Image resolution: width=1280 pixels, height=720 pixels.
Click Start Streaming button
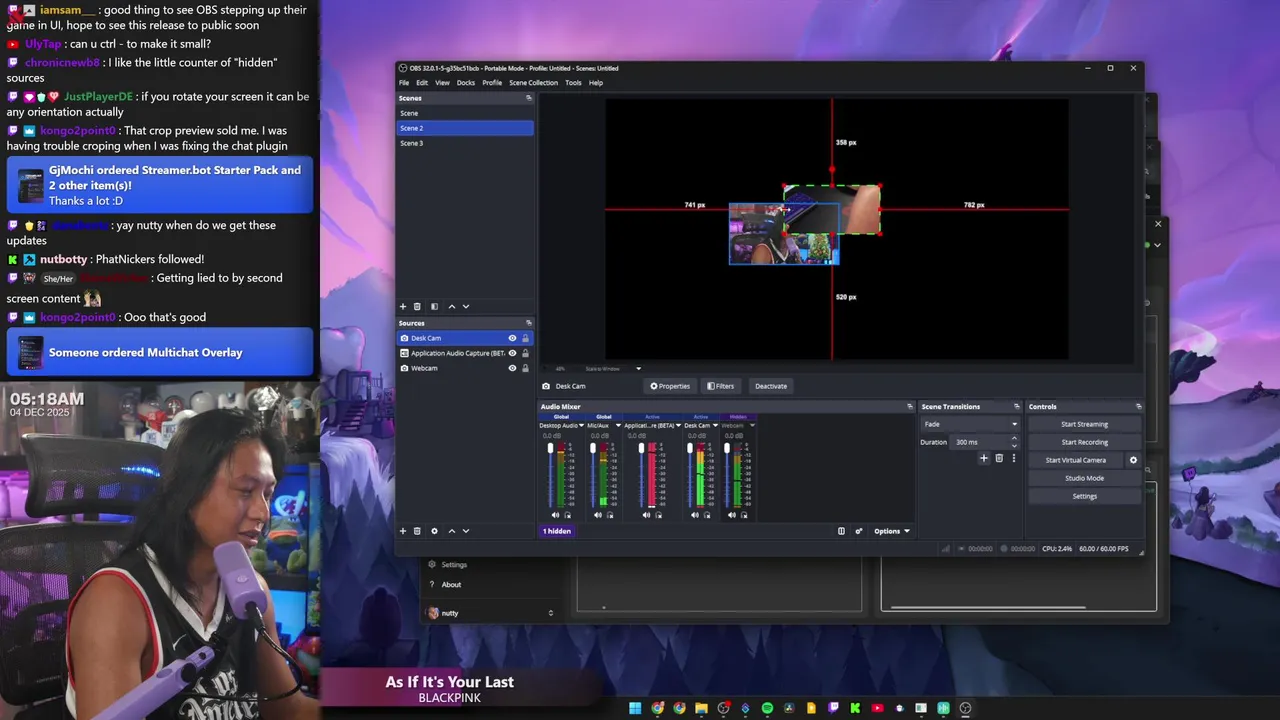(1085, 424)
